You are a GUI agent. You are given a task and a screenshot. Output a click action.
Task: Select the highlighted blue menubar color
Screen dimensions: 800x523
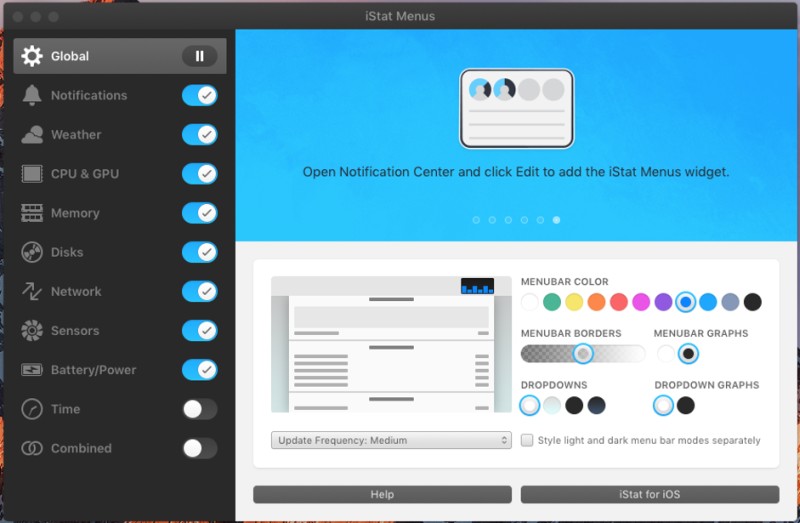point(686,302)
